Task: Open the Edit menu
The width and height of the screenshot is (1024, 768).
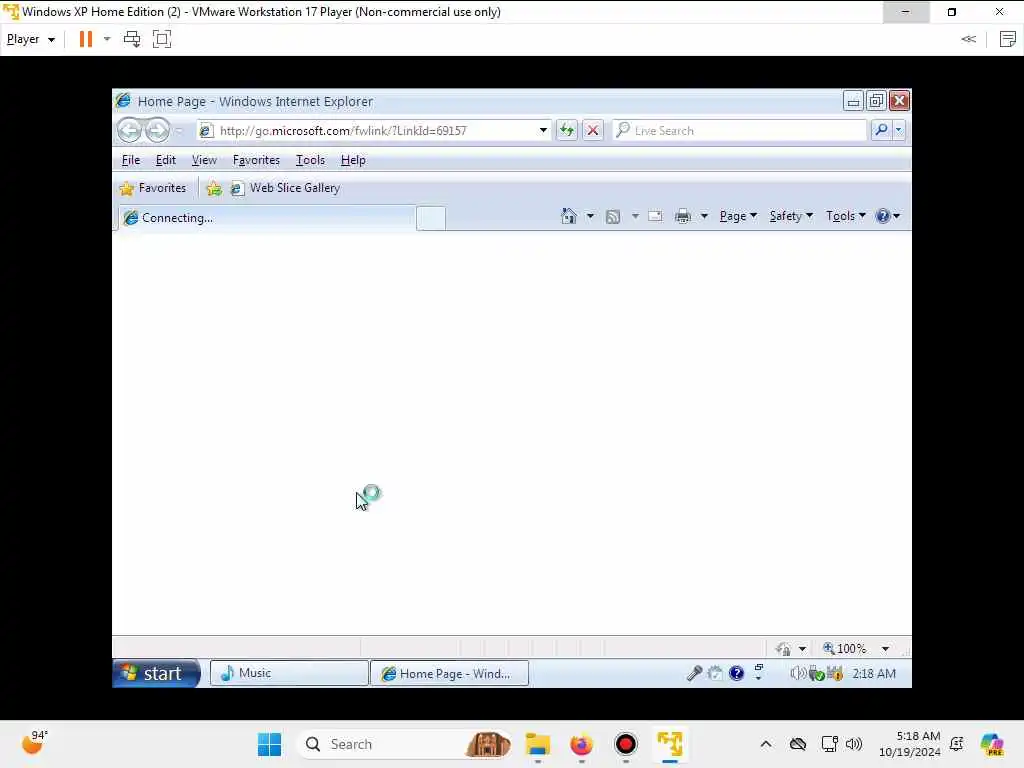Action: pos(165,160)
